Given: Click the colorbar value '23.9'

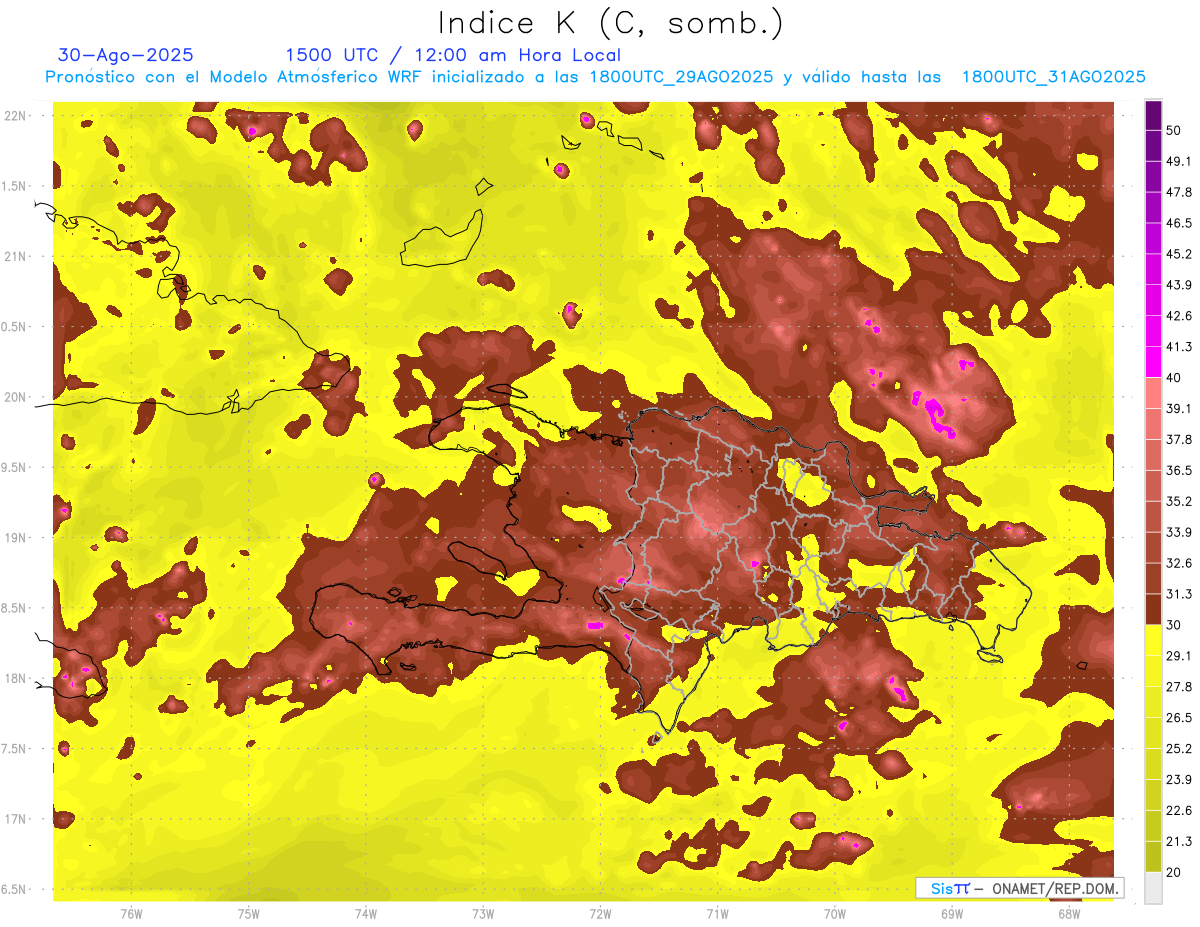Looking at the screenshot, I should point(1179,780).
